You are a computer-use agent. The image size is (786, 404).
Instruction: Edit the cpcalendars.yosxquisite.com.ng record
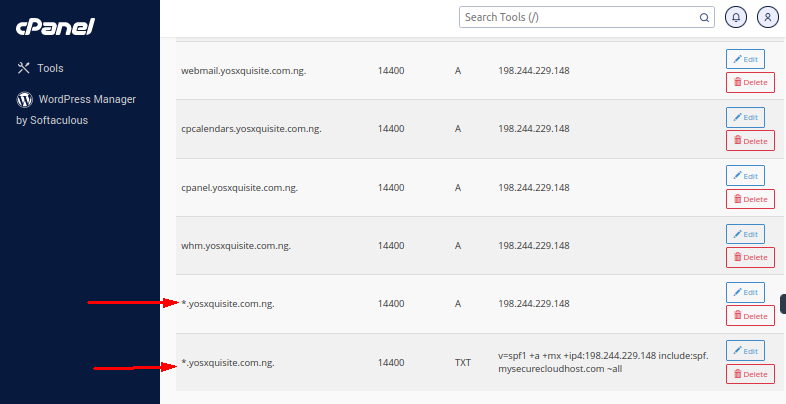[x=745, y=117]
